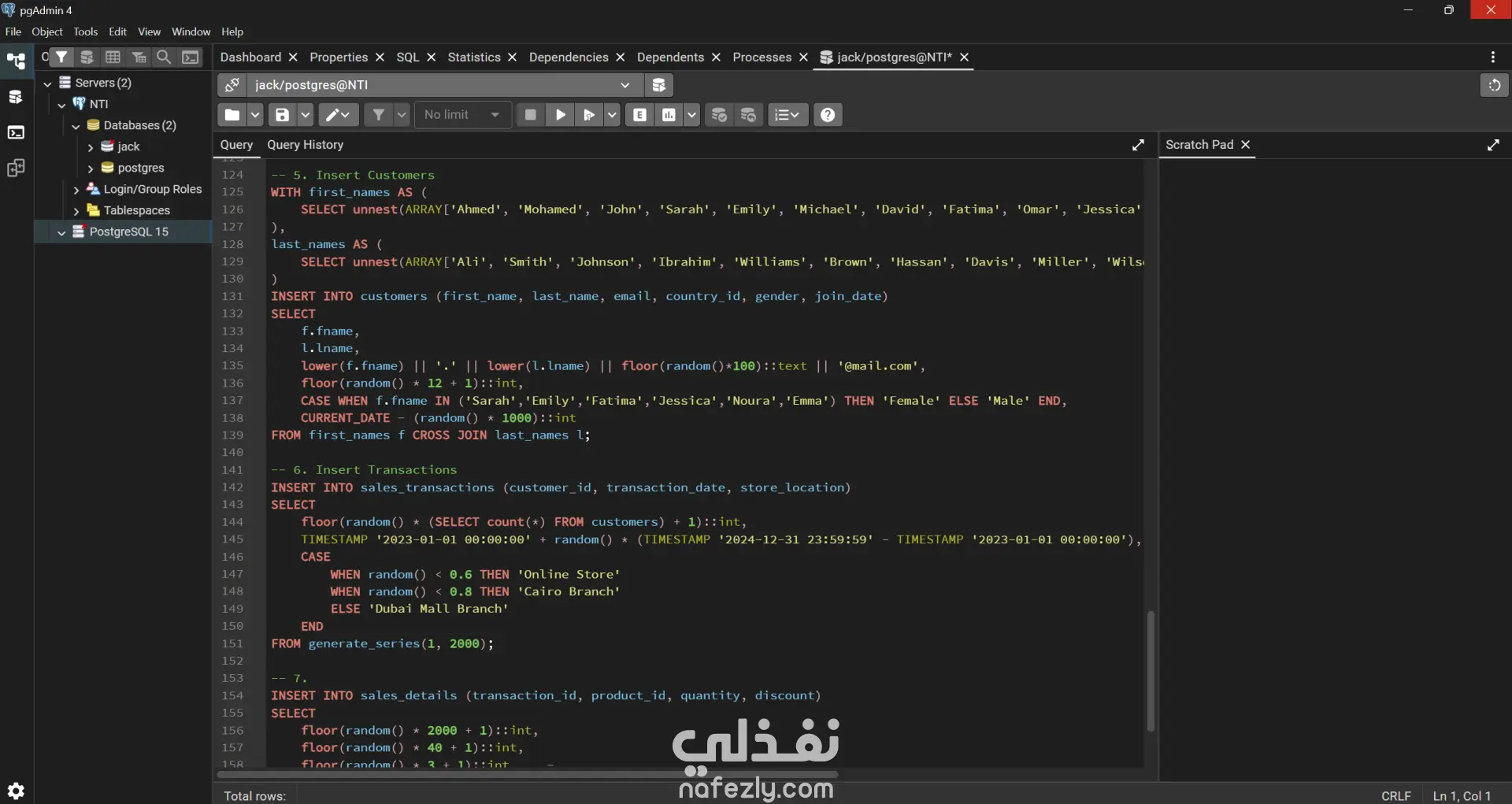Switch to the Dashboard tab
1512x804 pixels.
point(250,57)
